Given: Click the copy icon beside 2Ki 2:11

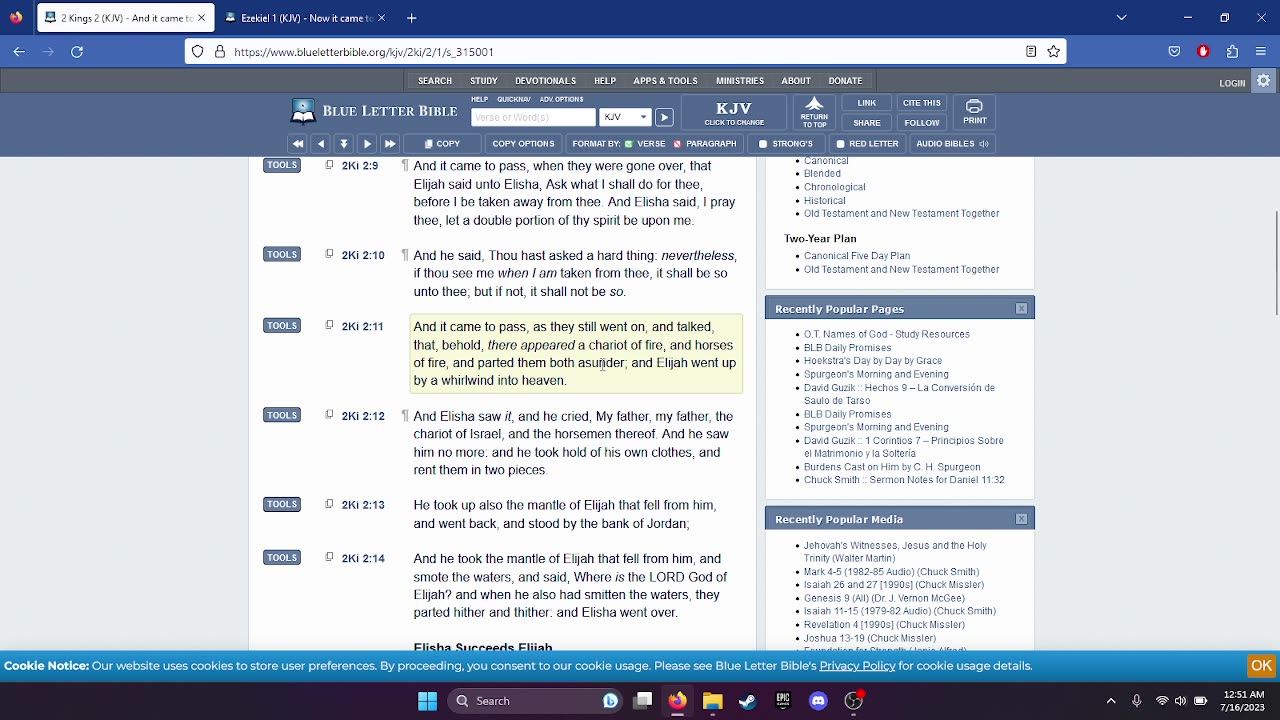Looking at the screenshot, I should click(x=329, y=325).
